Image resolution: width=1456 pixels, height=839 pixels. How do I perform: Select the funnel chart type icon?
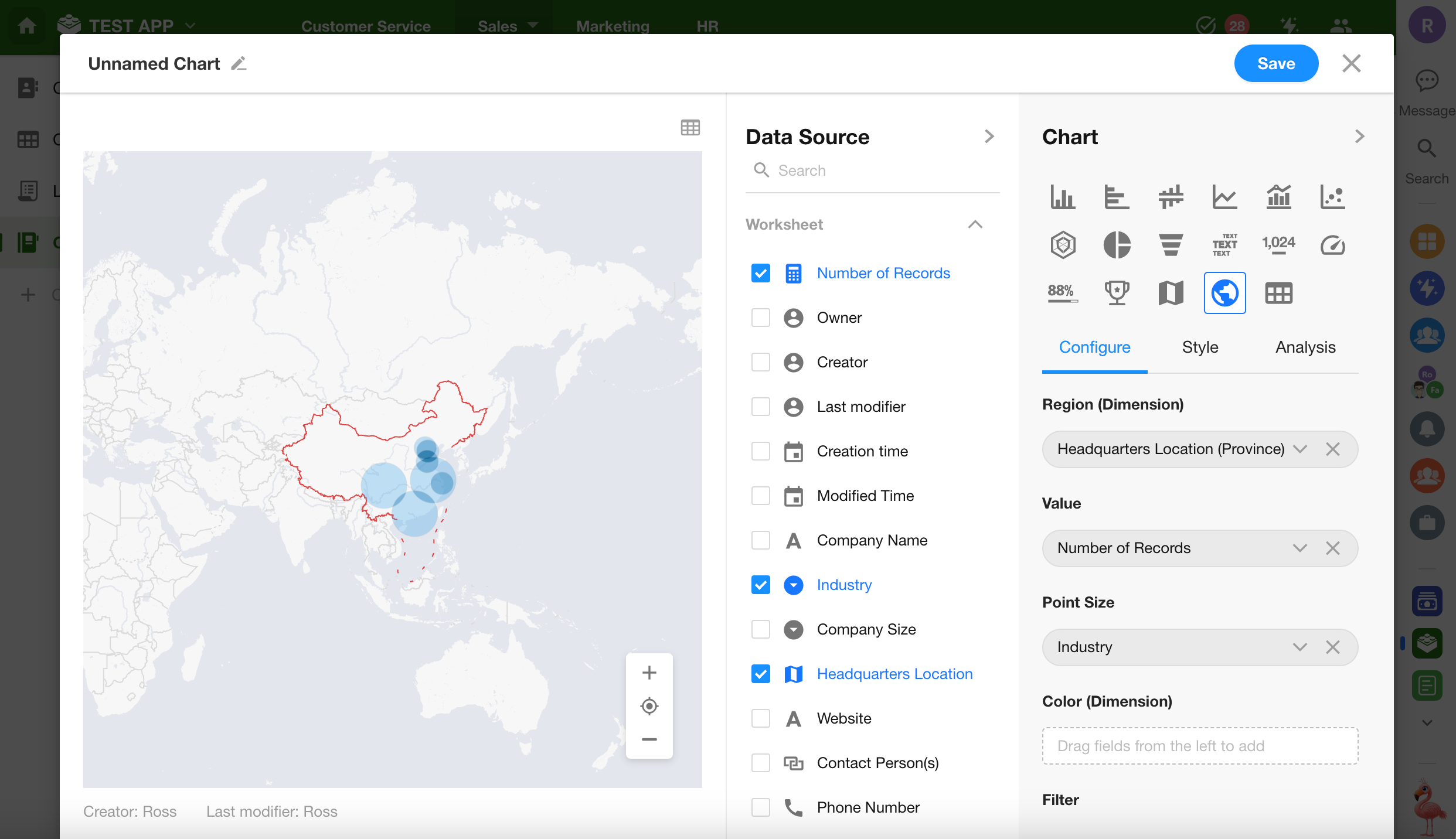point(1171,245)
